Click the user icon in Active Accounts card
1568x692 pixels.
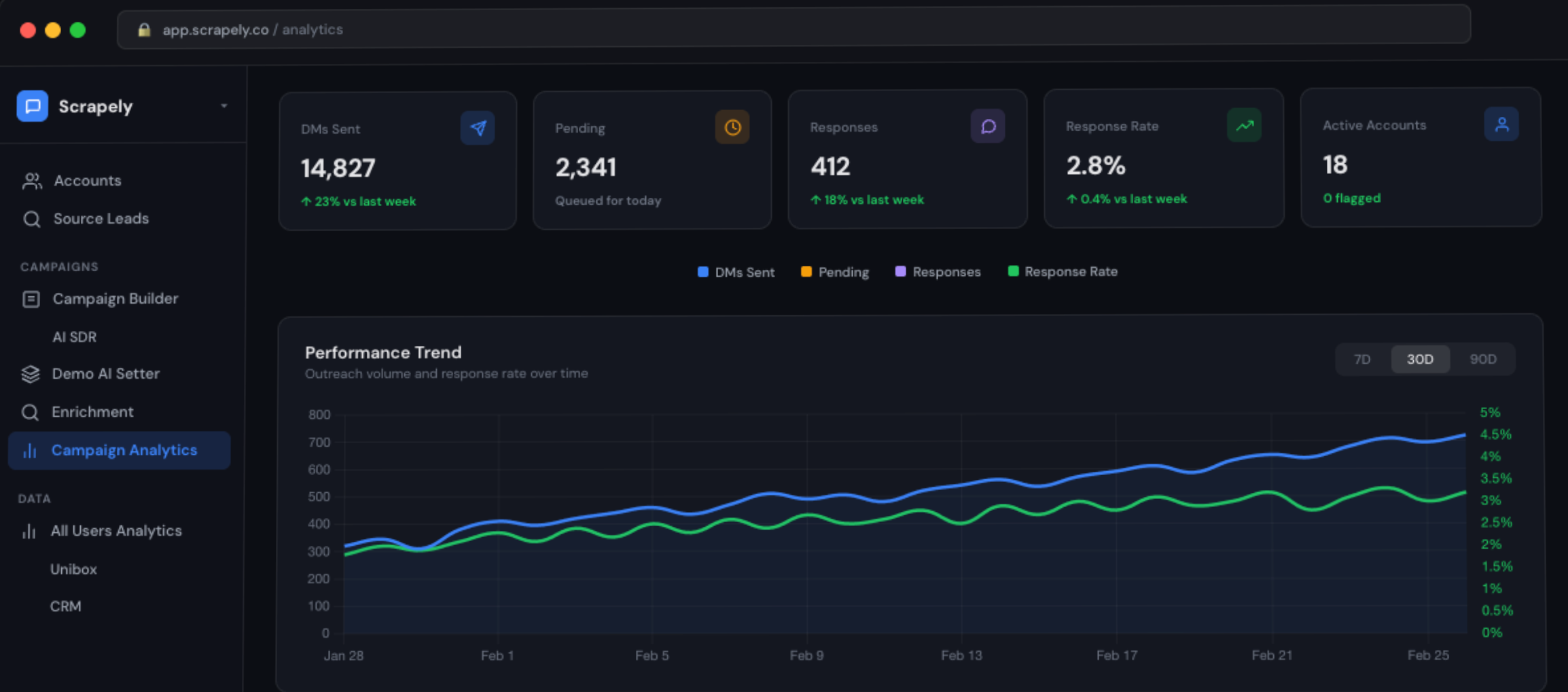point(1501,124)
